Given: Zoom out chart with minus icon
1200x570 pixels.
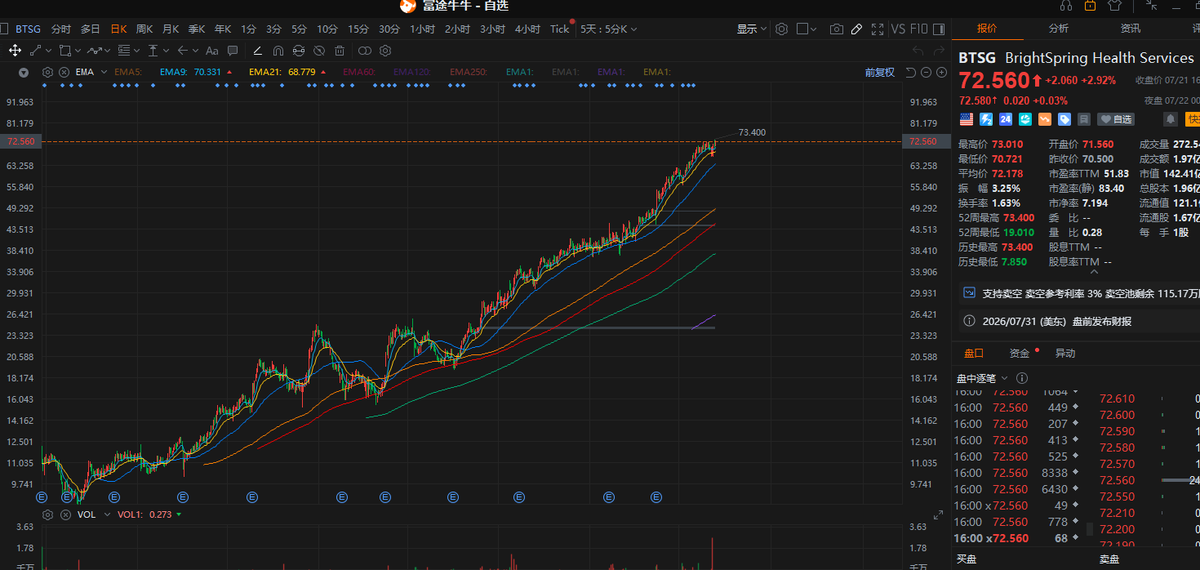Looking at the screenshot, I should click(925, 72).
